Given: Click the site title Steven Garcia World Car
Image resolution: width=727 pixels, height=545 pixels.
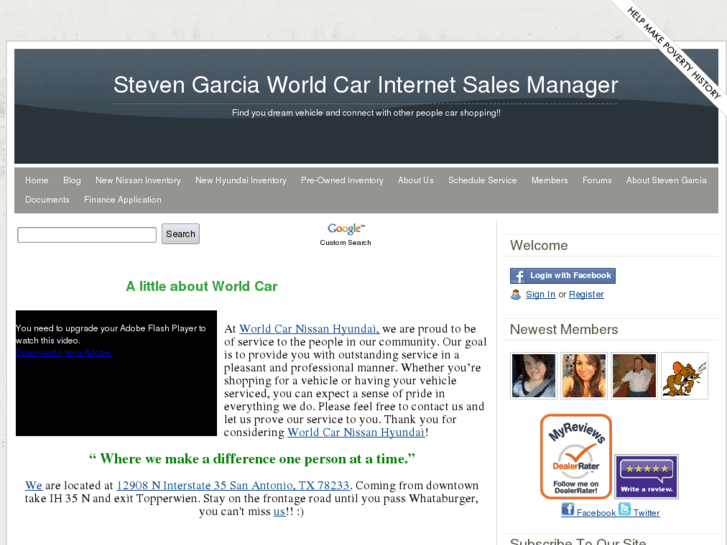Looking at the screenshot, I should [366, 85].
